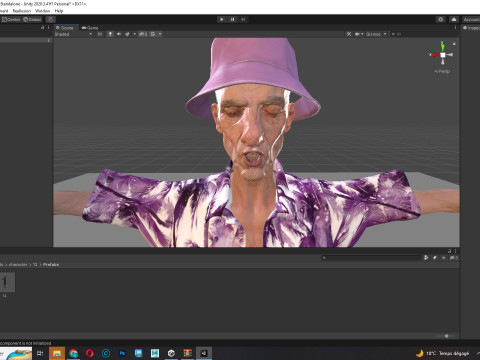Open the Project panel more options menu
Screen dimensions: 480x360
[x=455, y=251]
